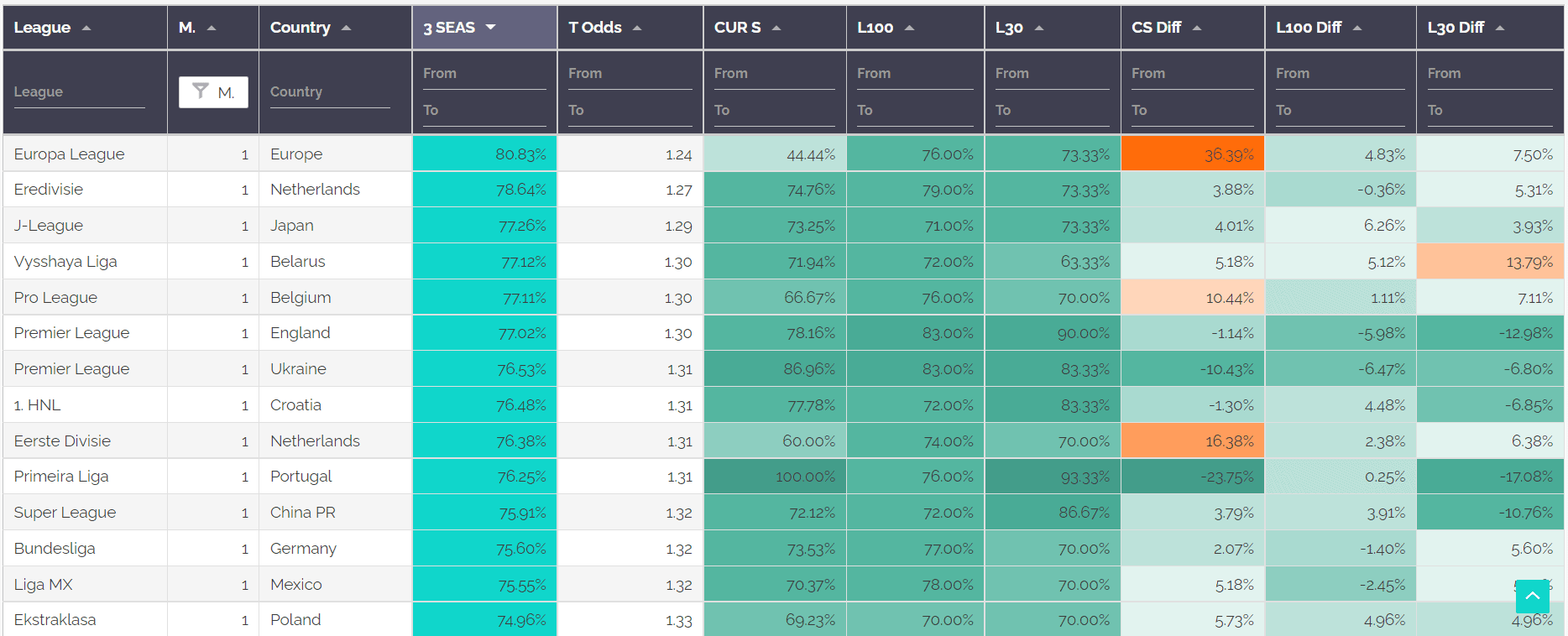
Task: Click the CS Diff header label
Action: tap(1156, 28)
